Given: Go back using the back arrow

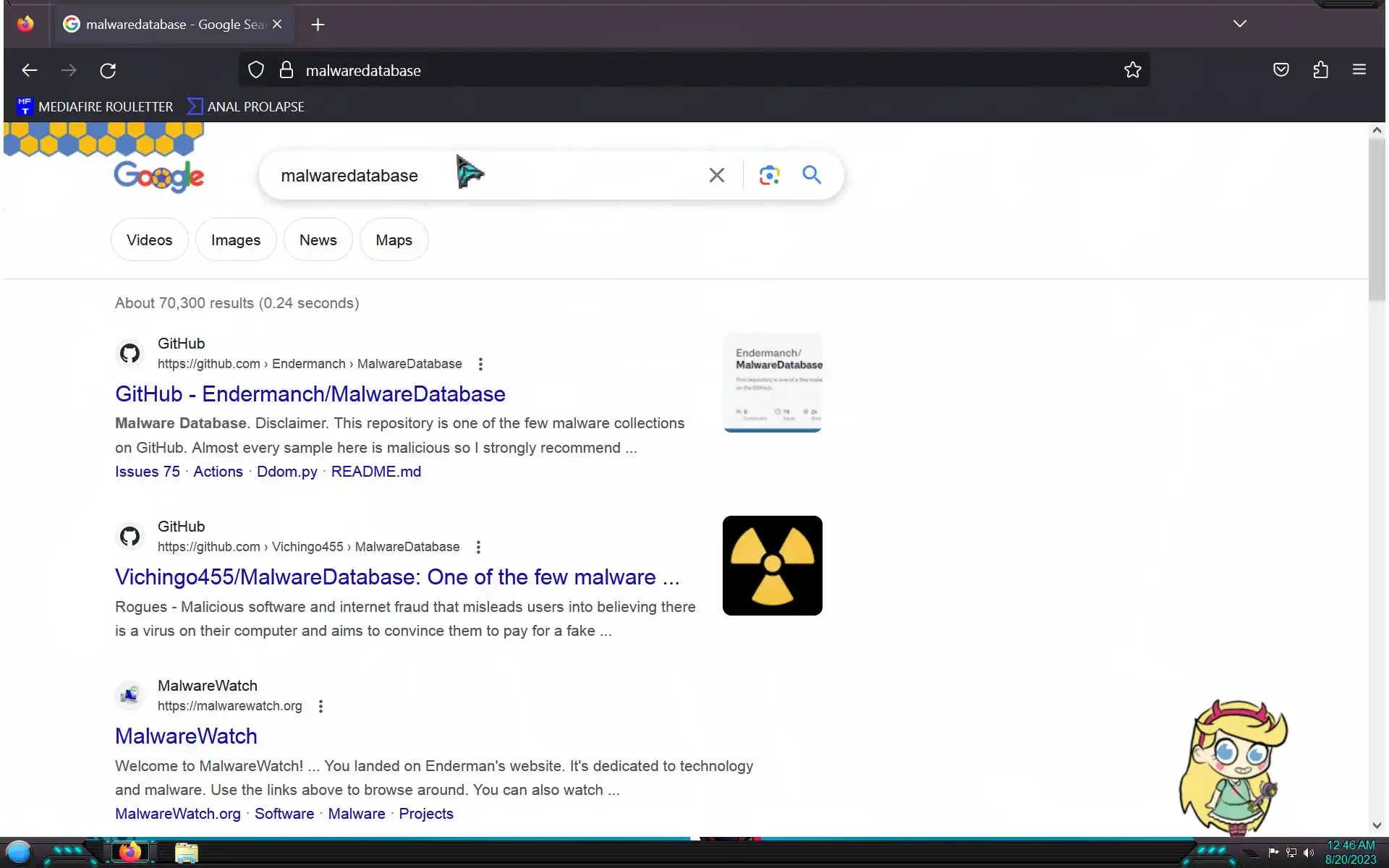Looking at the screenshot, I should pos(30,70).
